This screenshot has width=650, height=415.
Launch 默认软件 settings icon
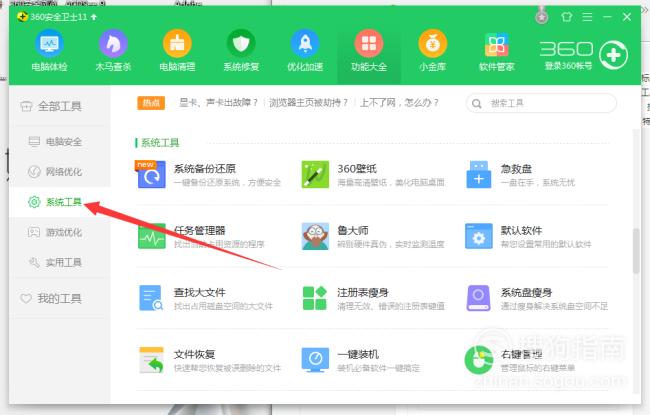pos(479,236)
